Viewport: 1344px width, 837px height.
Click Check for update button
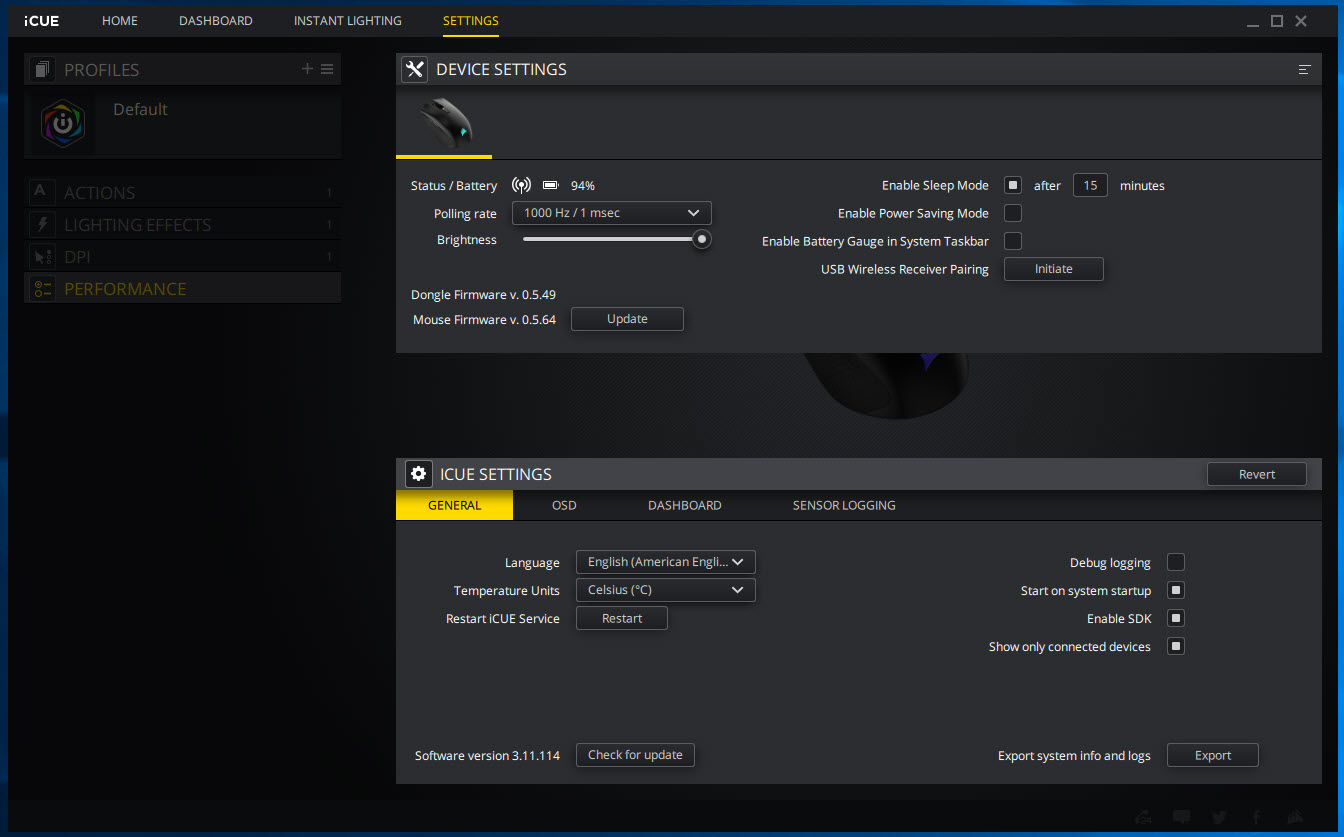[635, 755]
